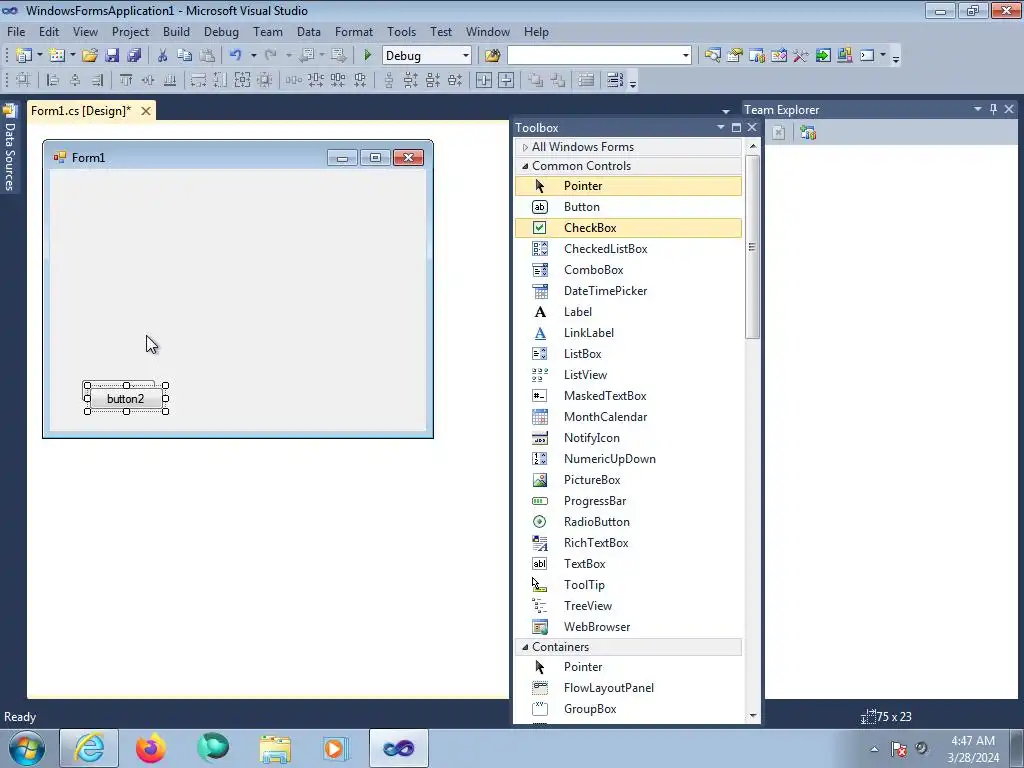Open New Project dropdown arrow
Screen dimensions: 1024x768
tap(39, 56)
